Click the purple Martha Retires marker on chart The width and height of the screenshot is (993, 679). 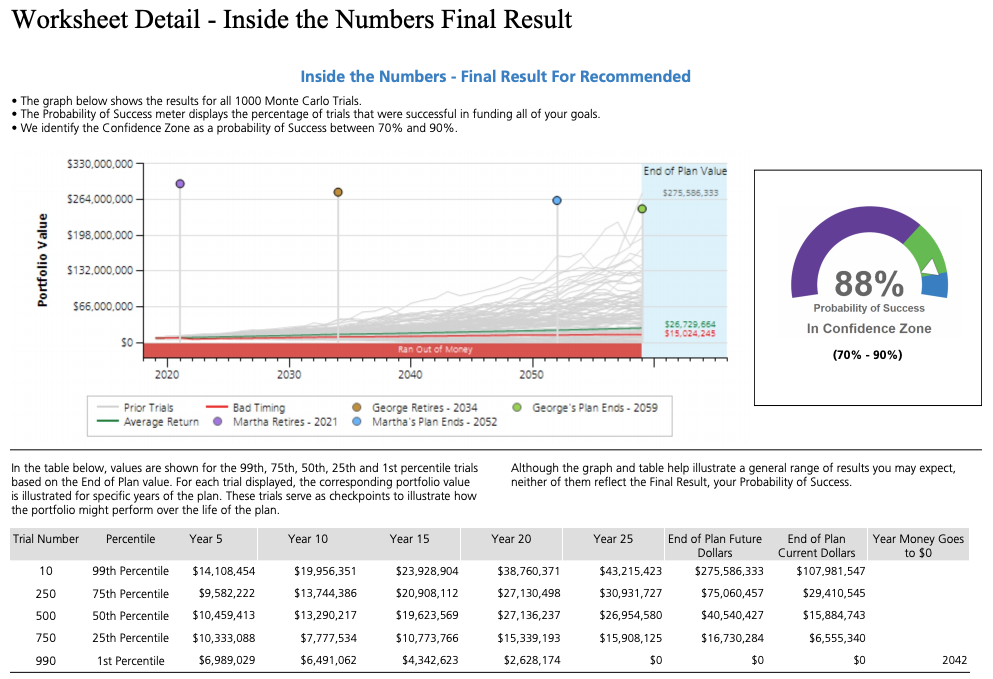click(x=180, y=184)
